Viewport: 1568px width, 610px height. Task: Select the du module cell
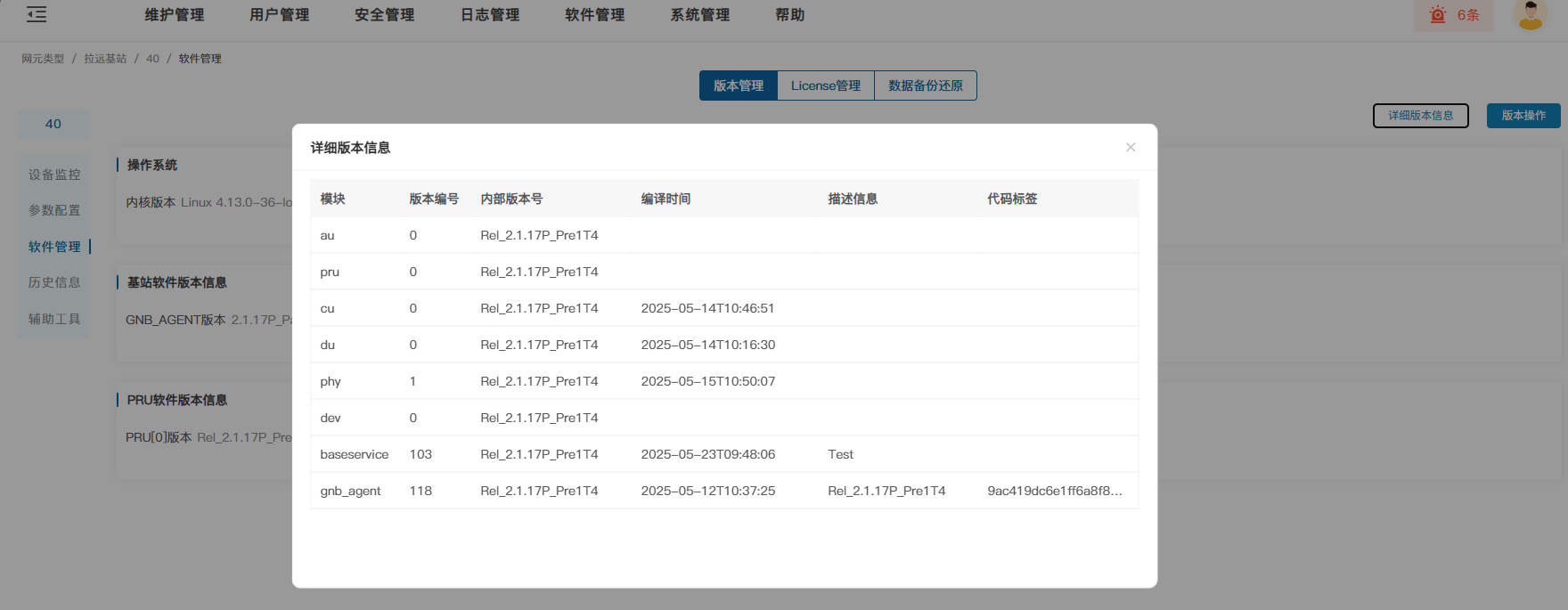pyautogui.click(x=328, y=345)
